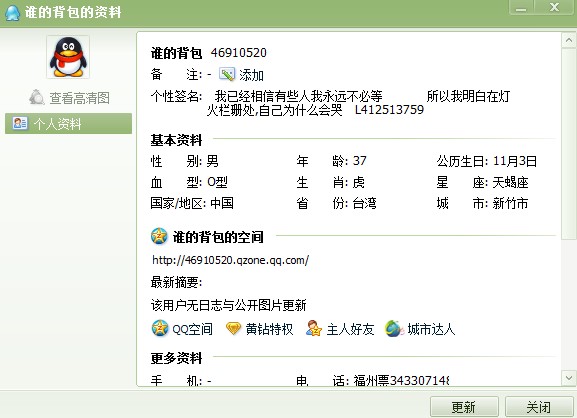The width and height of the screenshot is (577, 418).
Task: Click the QQ空间 star icon
Action: tap(160, 329)
